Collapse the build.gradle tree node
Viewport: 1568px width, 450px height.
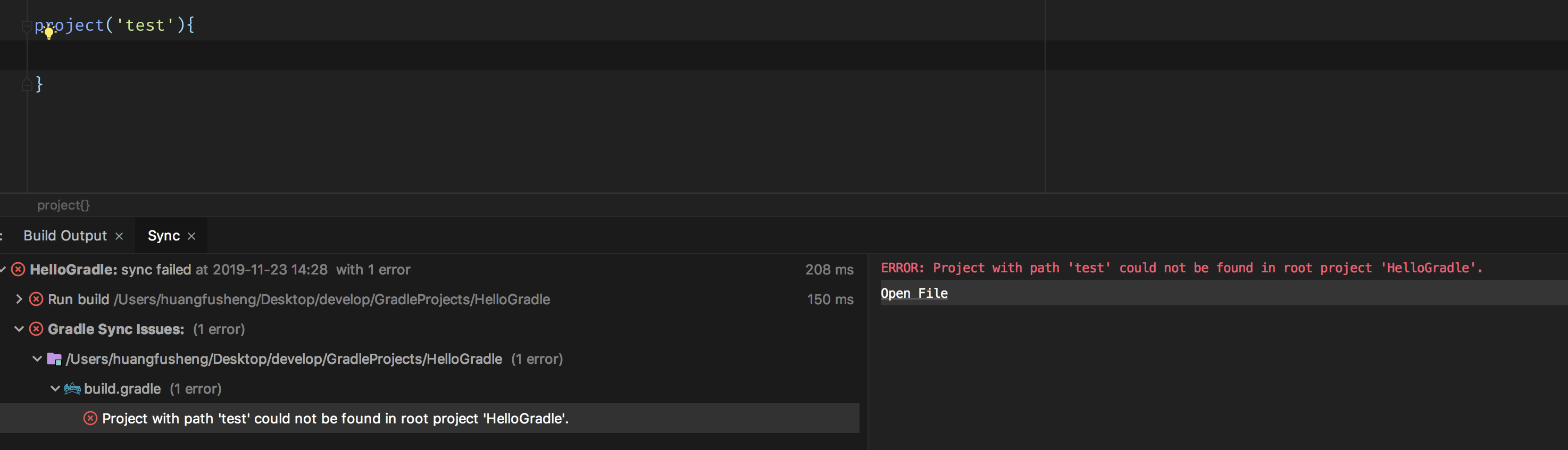tap(55, 388)
